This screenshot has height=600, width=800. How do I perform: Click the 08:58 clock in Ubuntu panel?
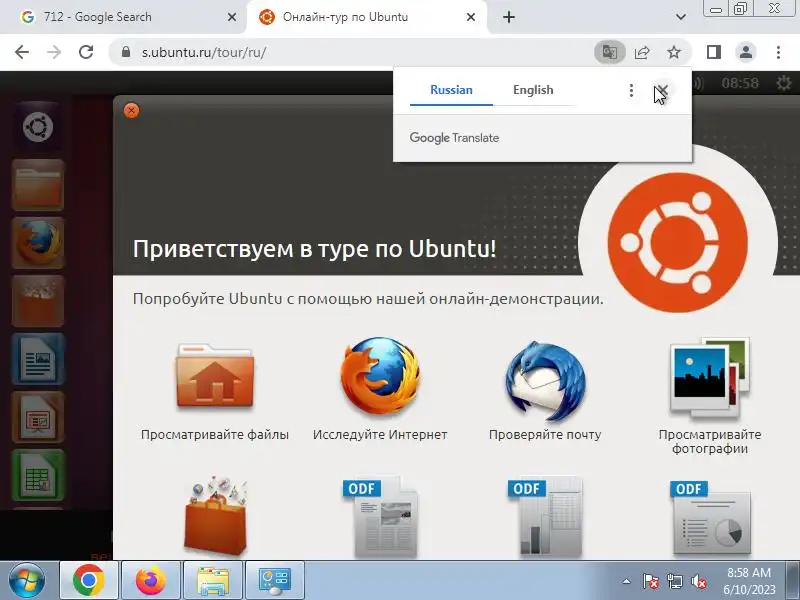(740, 83)
